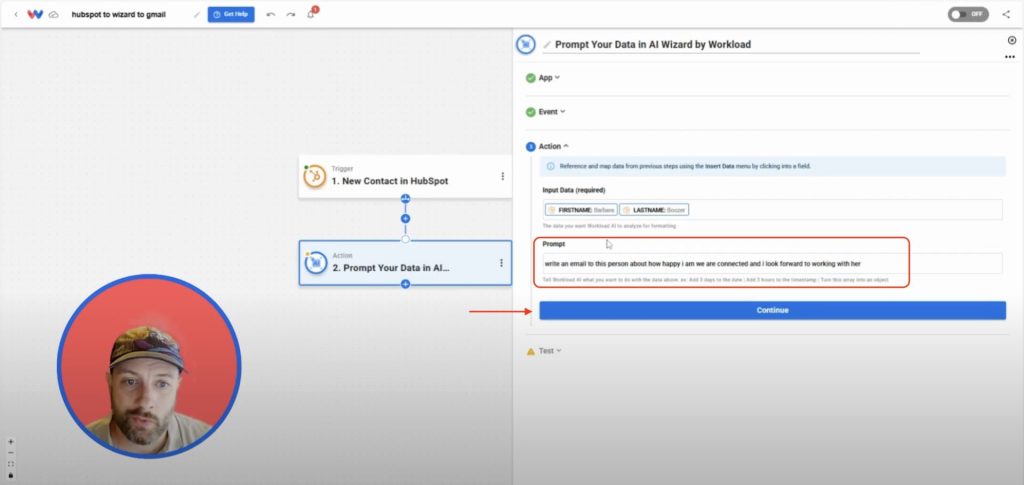Viewport: 1024px width, 485px height.
Task: Click the share icon at top right
Action: (x=1006, y=14)
